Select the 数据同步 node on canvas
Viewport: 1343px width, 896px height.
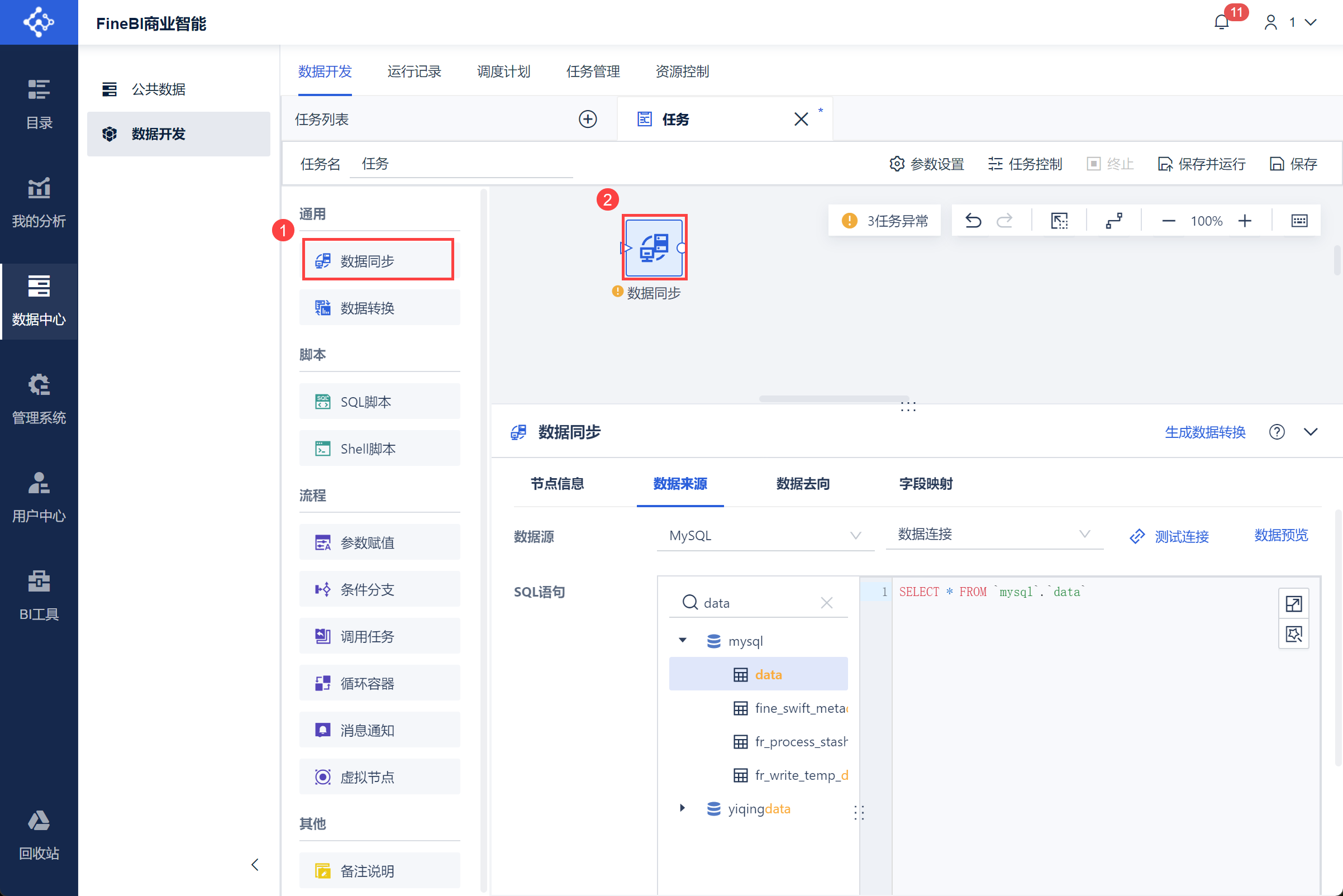[654, 248]
